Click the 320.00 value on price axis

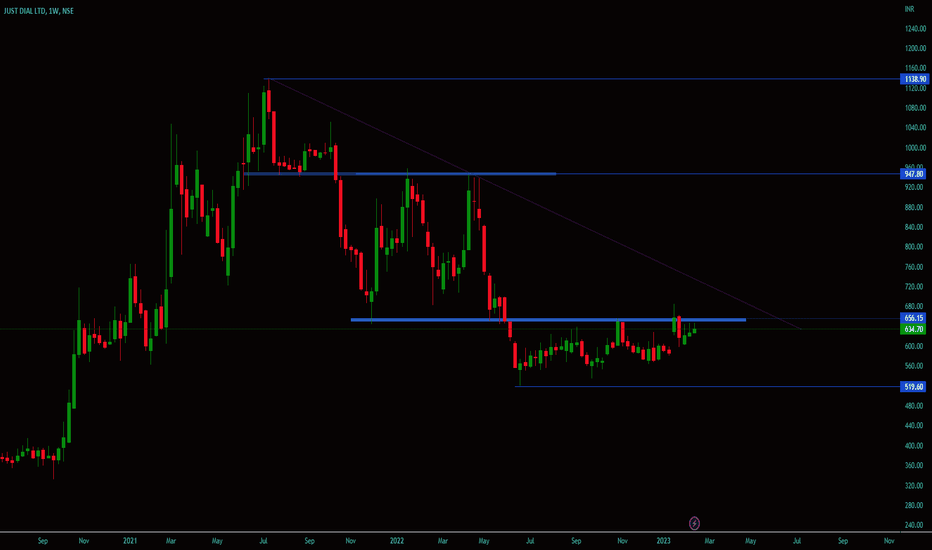click(x=915, y=485)
